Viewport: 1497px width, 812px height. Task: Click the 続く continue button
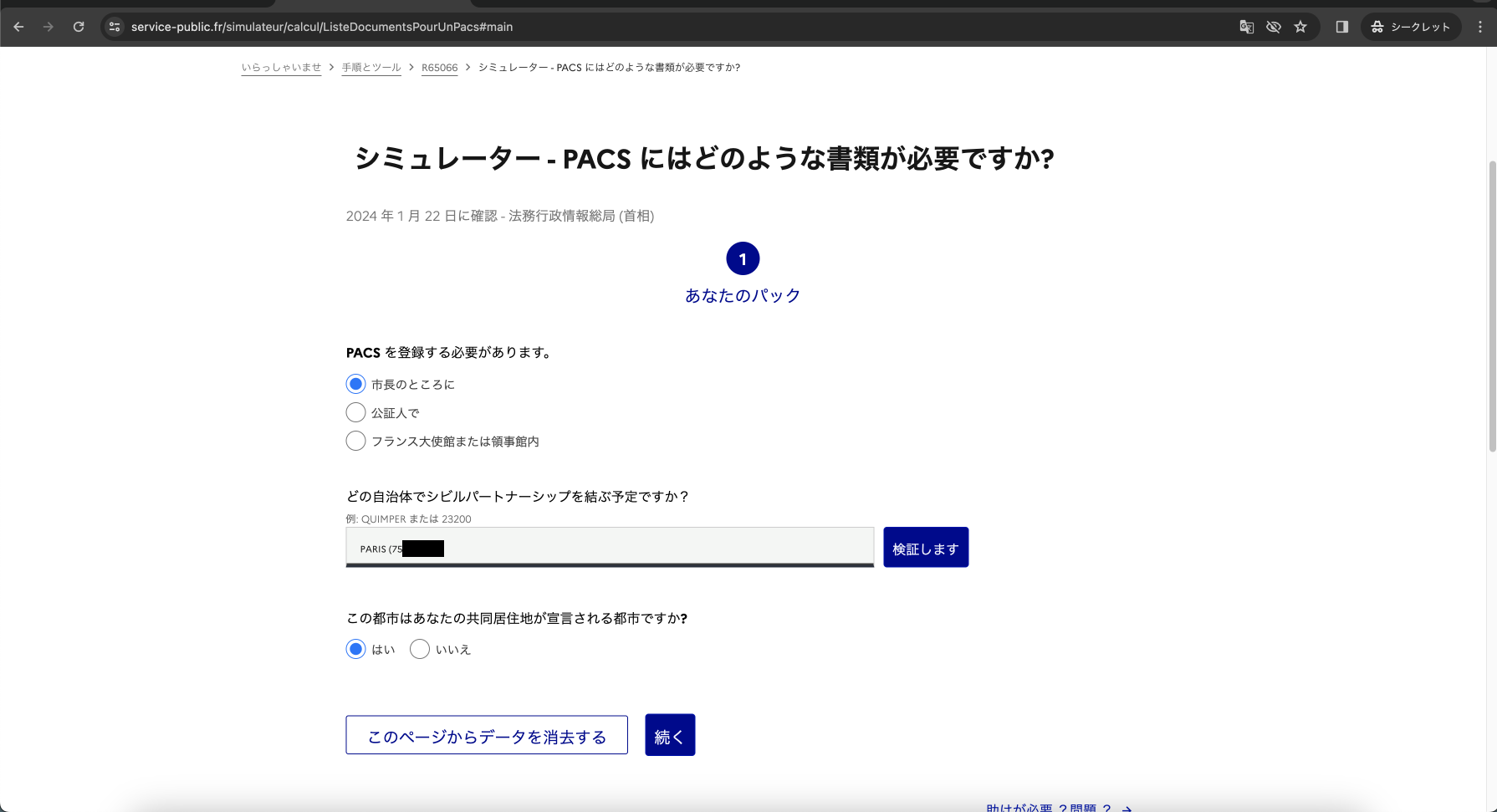[x=670, y=735]
